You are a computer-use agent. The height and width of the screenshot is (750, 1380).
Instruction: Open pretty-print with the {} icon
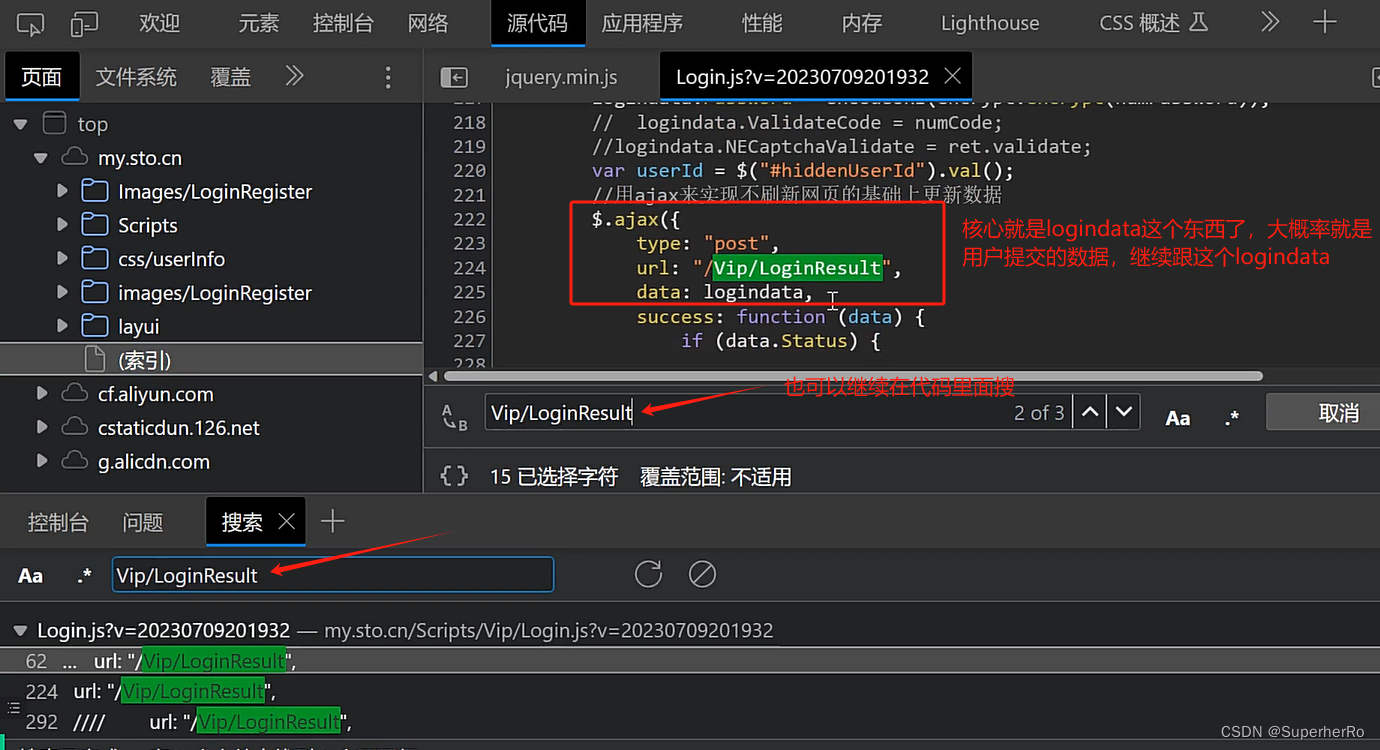tap(453, 477)
